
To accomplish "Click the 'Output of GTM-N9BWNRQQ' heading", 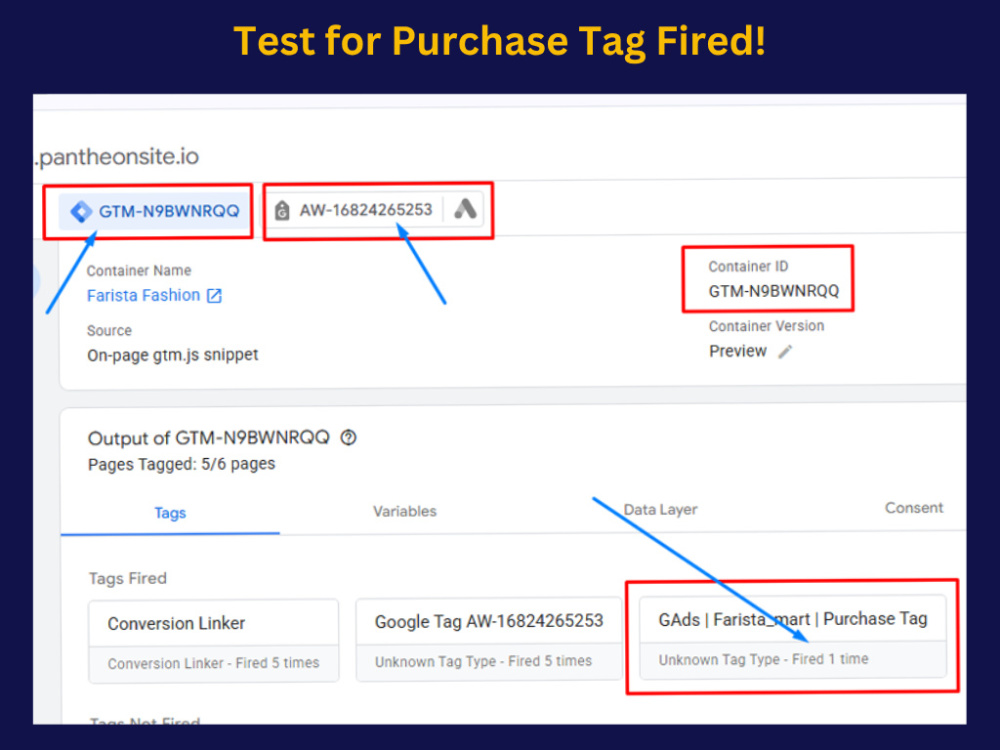I will click(209, 438).
